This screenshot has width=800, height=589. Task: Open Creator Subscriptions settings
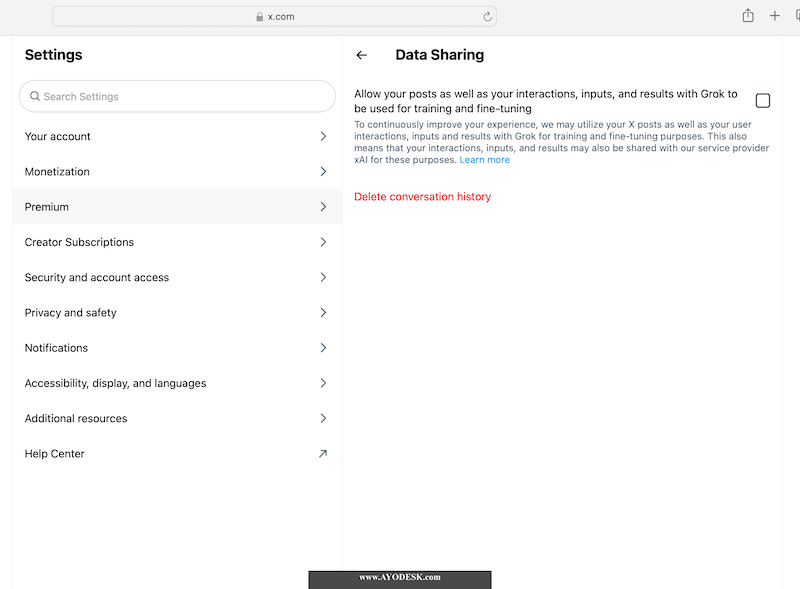coord(79,242)
